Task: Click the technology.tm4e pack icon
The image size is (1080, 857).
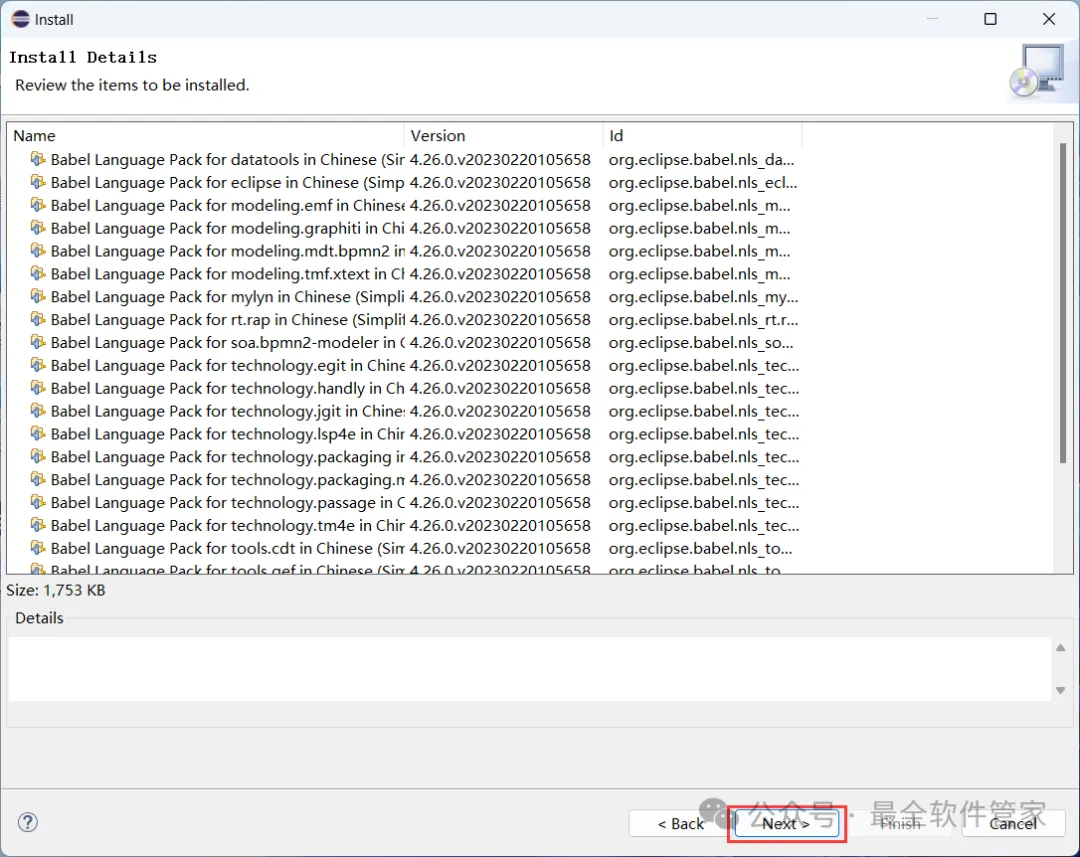Action: point(38,525)
